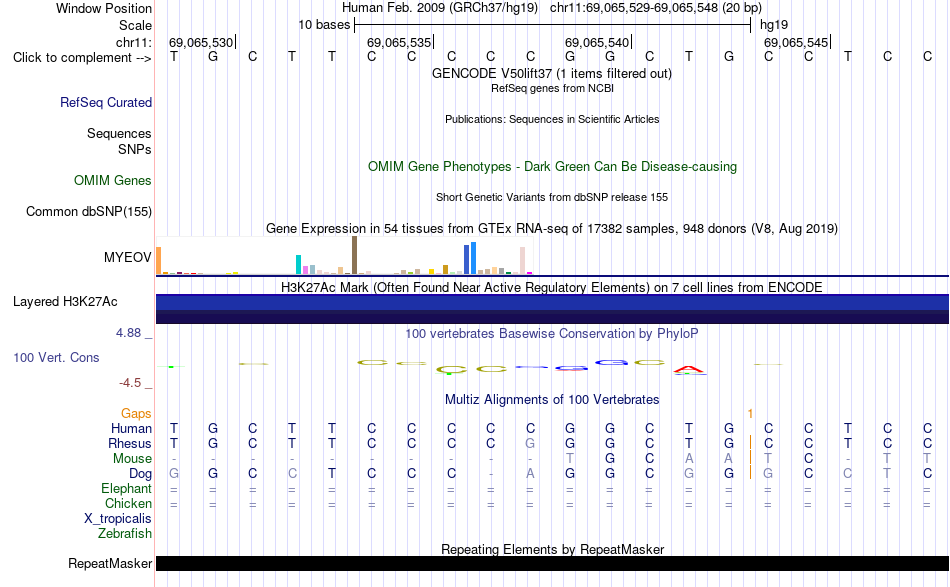This screenshot has height=587, width=950.
Task: Click the black RepeatMasker element bar
Action: (x=552, y=564)
